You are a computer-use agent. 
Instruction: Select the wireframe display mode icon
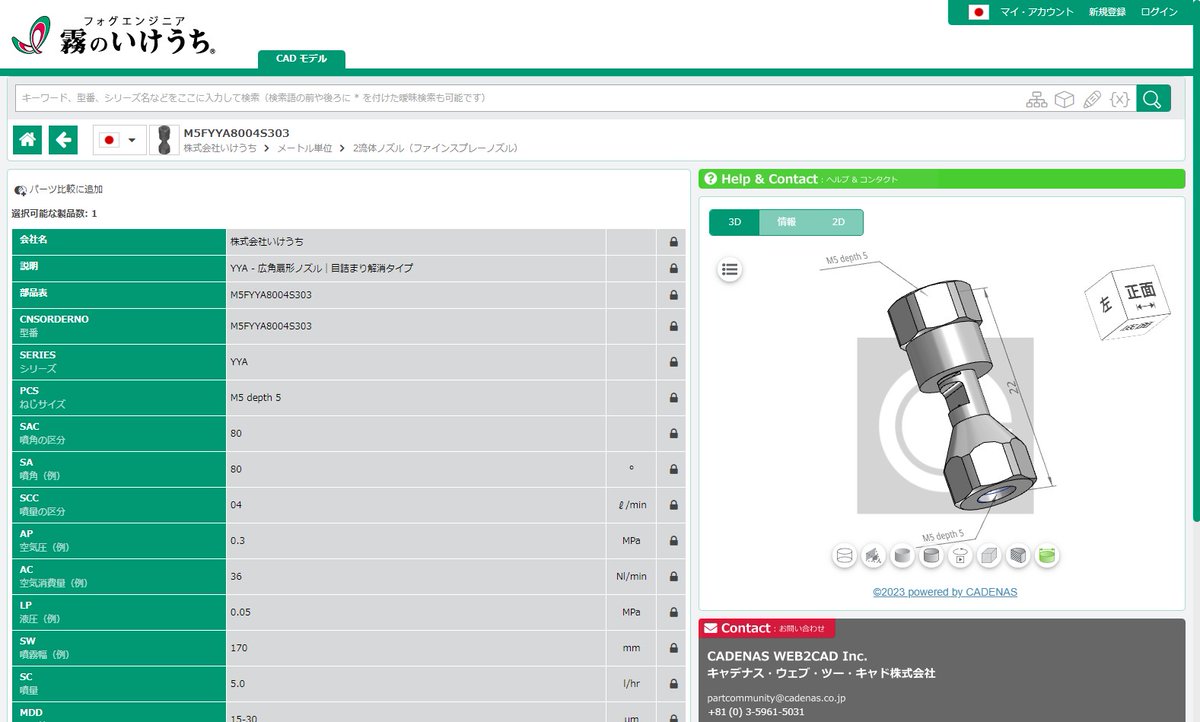point(843,556)
